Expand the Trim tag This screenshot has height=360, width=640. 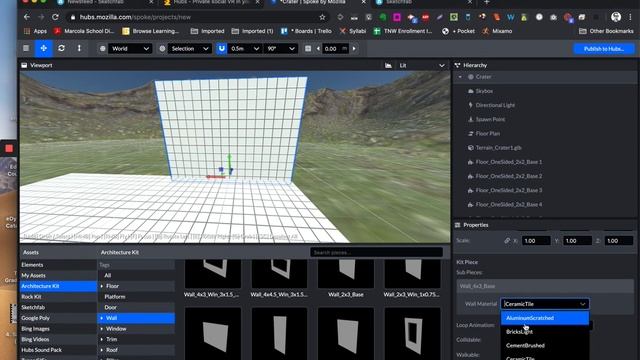click(x=102, y=339)
